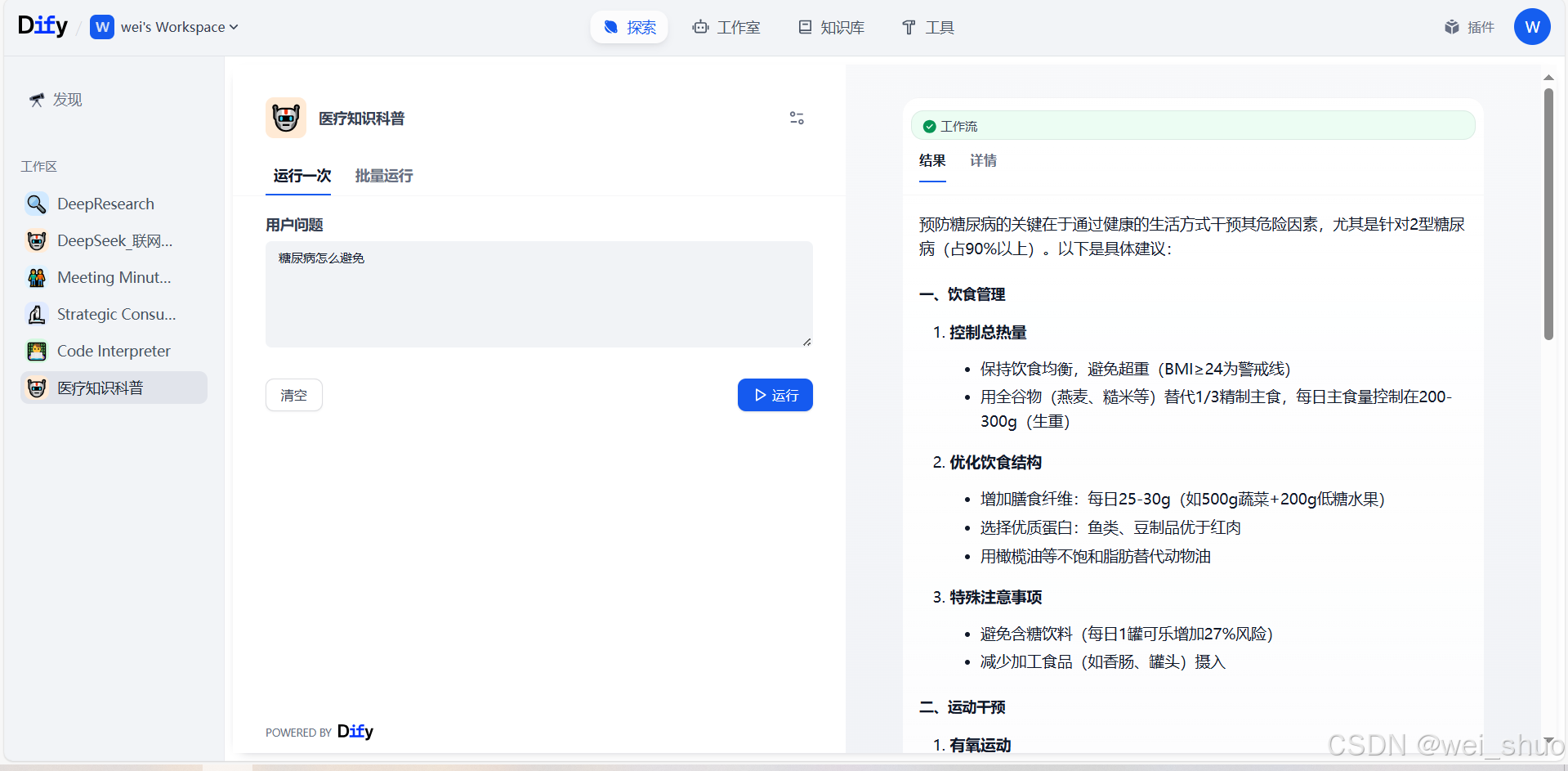
Task: Select the DeepResearch app in sidebar
Action: tap(105, 204)
